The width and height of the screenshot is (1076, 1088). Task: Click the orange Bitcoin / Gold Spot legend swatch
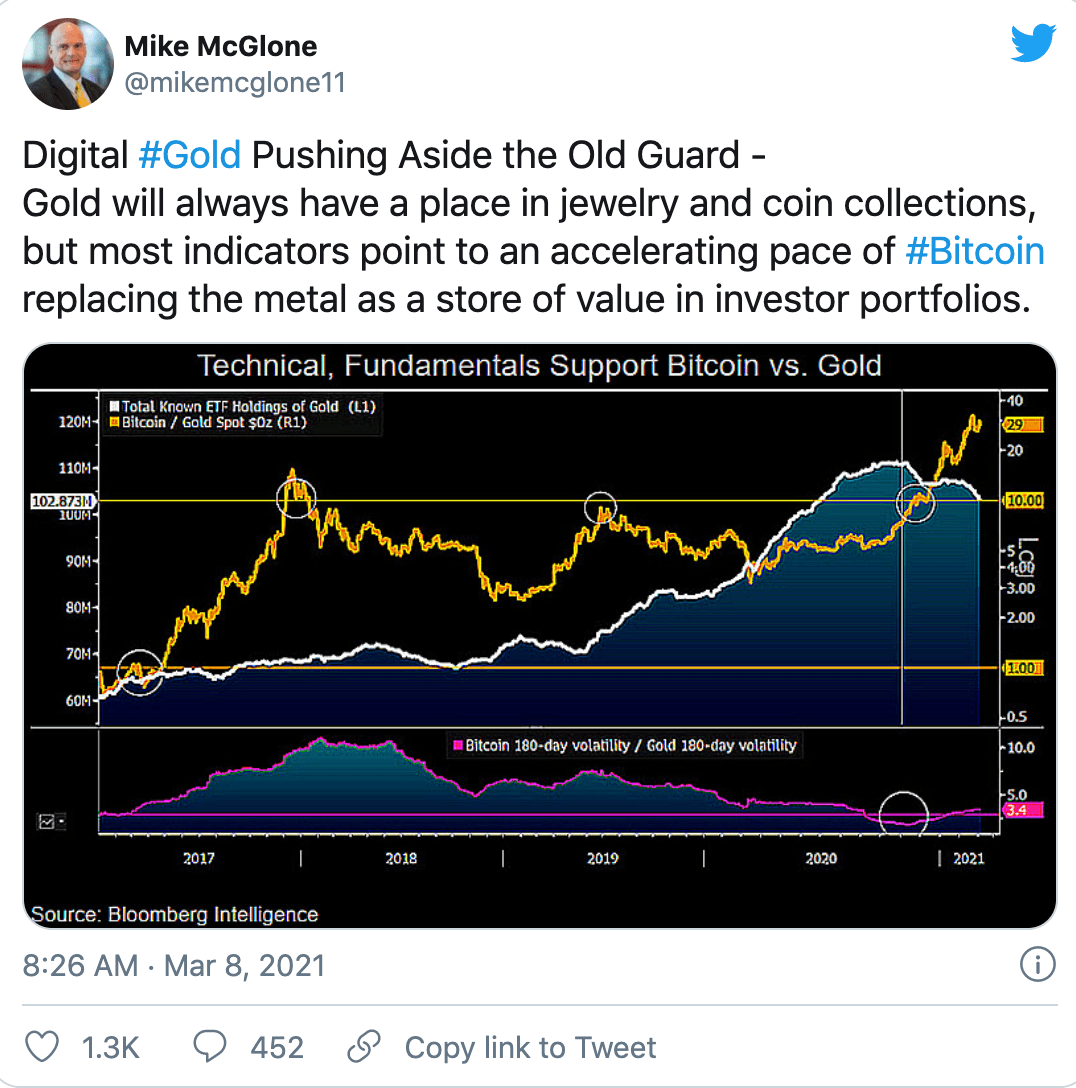115,423
